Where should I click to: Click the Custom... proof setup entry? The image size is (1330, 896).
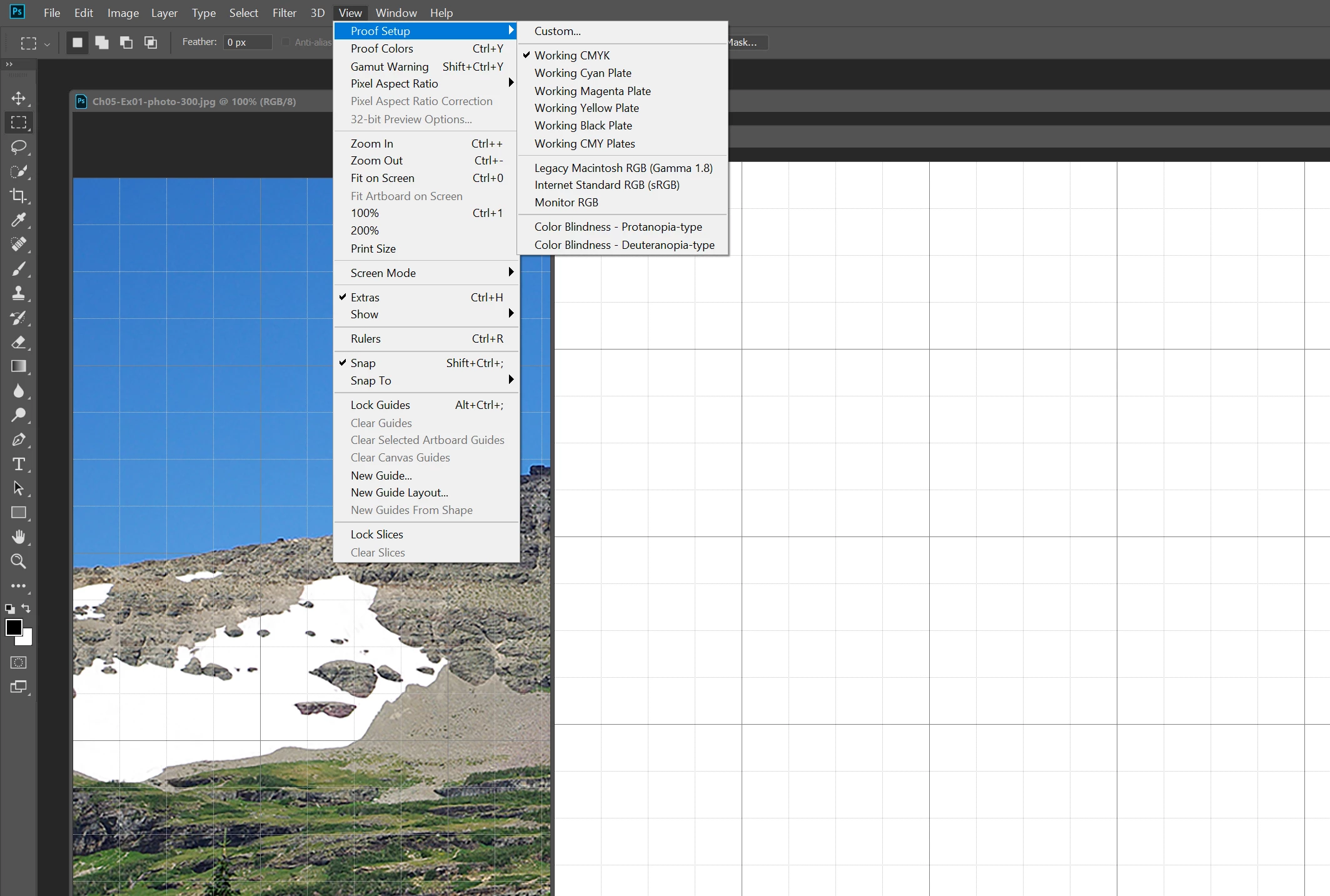(557, 31)
